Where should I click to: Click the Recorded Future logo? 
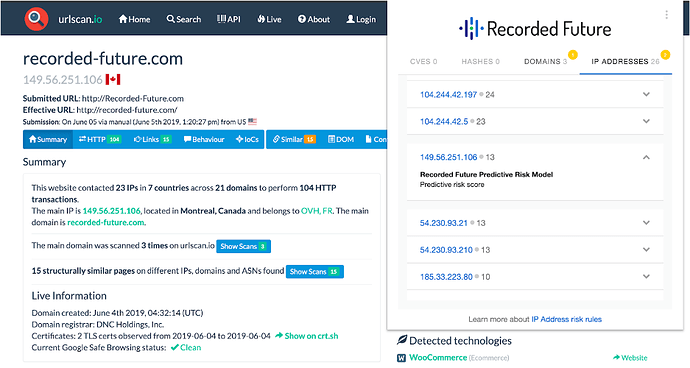tap(535, 29)
